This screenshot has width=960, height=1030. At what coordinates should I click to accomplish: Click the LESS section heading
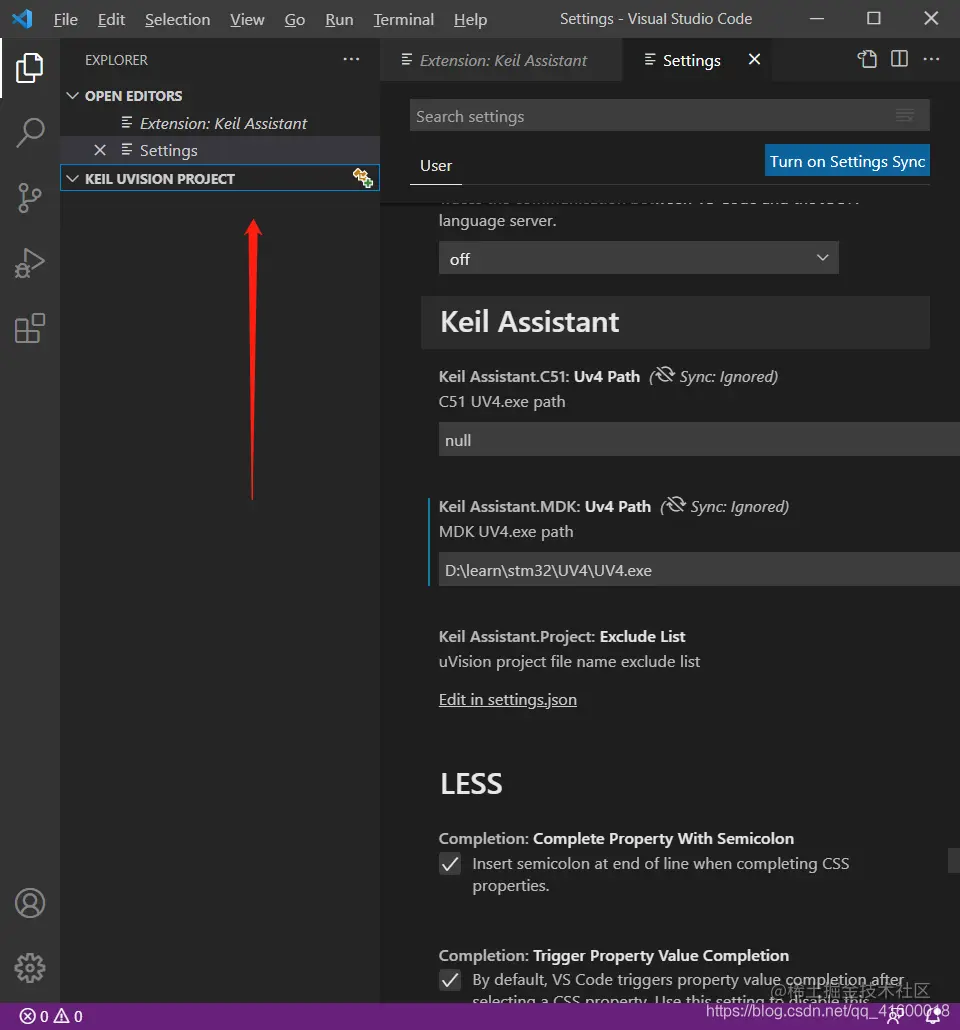point(471,784)
